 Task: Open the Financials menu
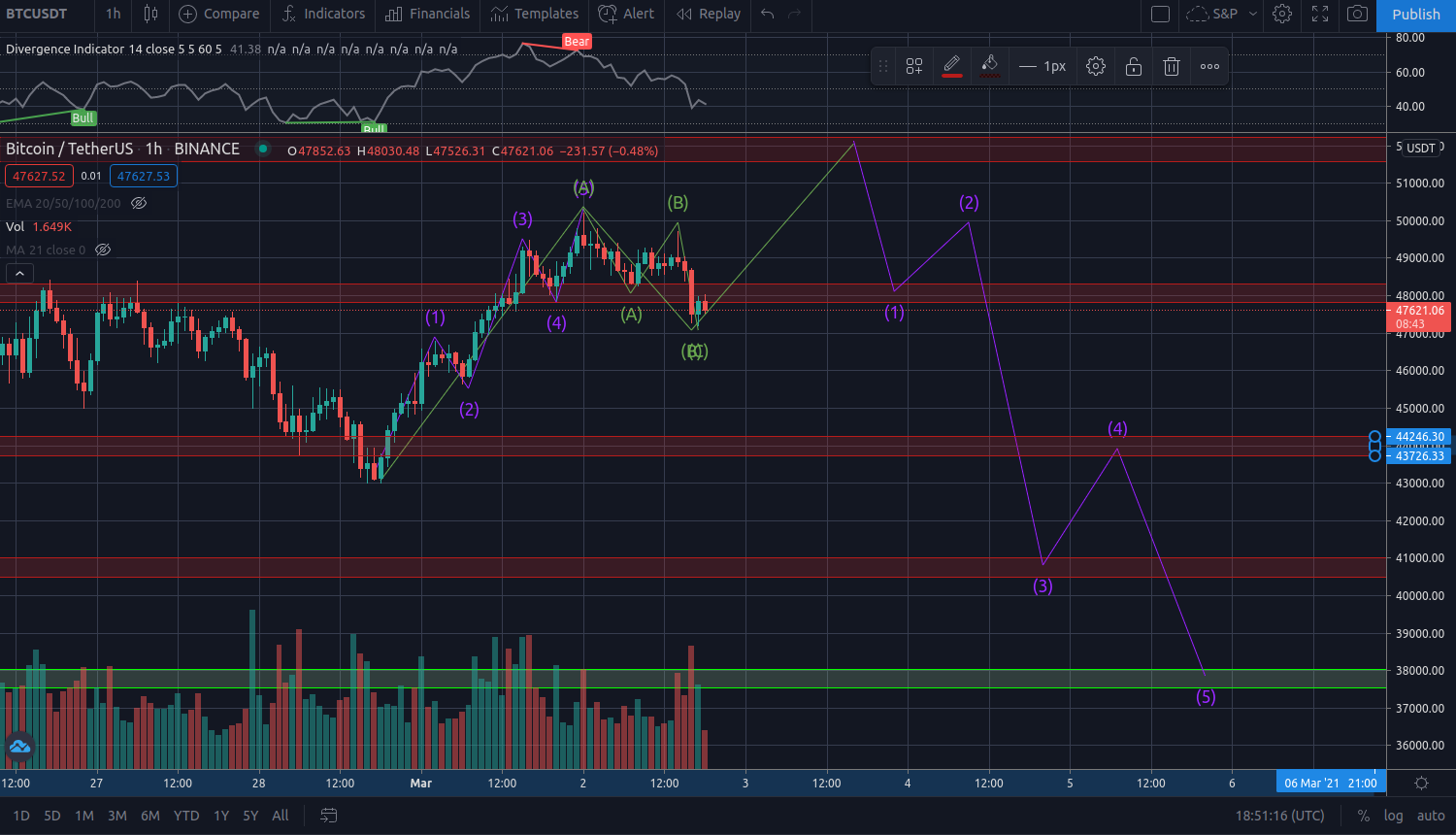[x=428, y=14]
